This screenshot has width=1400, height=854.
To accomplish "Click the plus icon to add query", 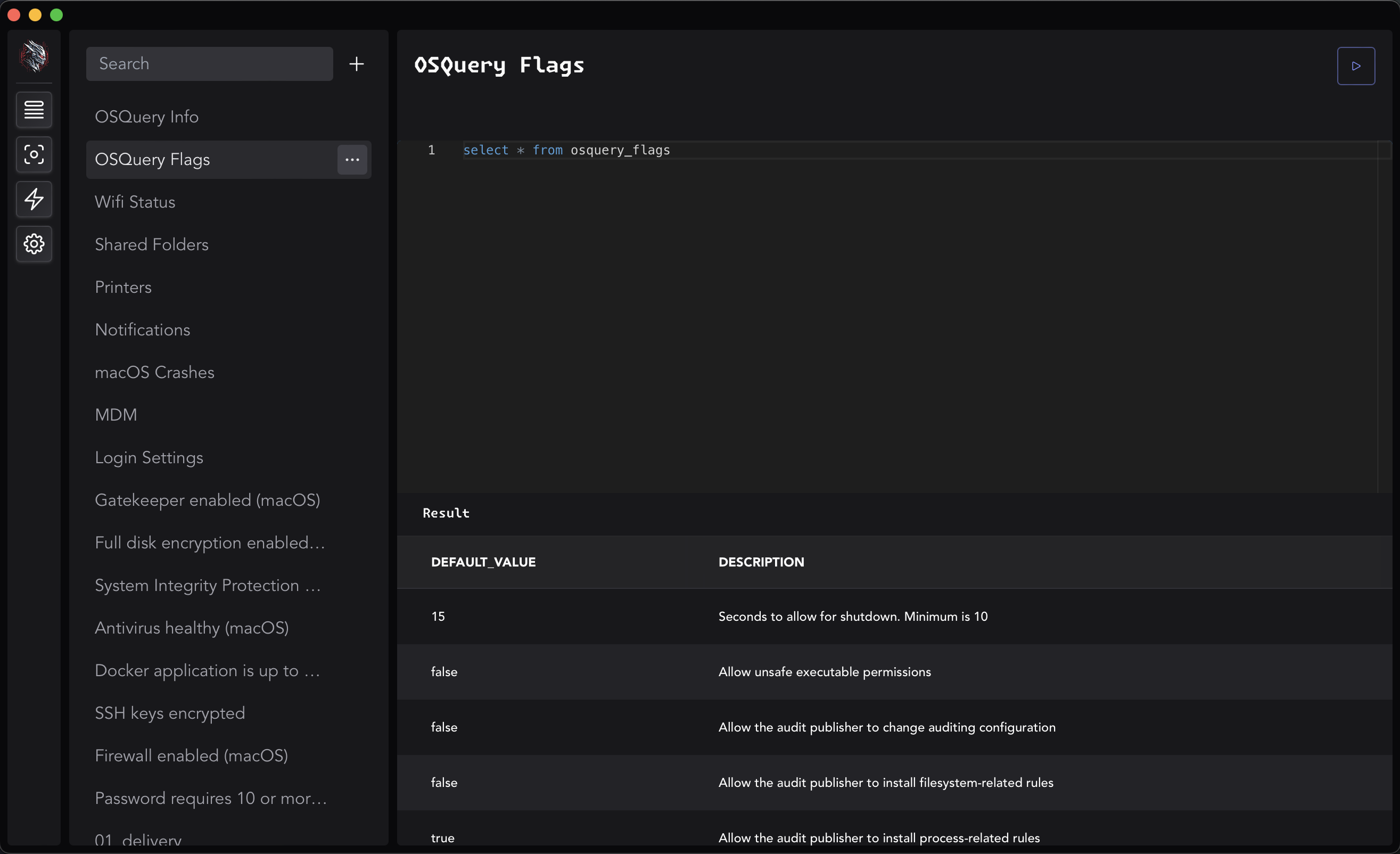I will coord(355,63).
